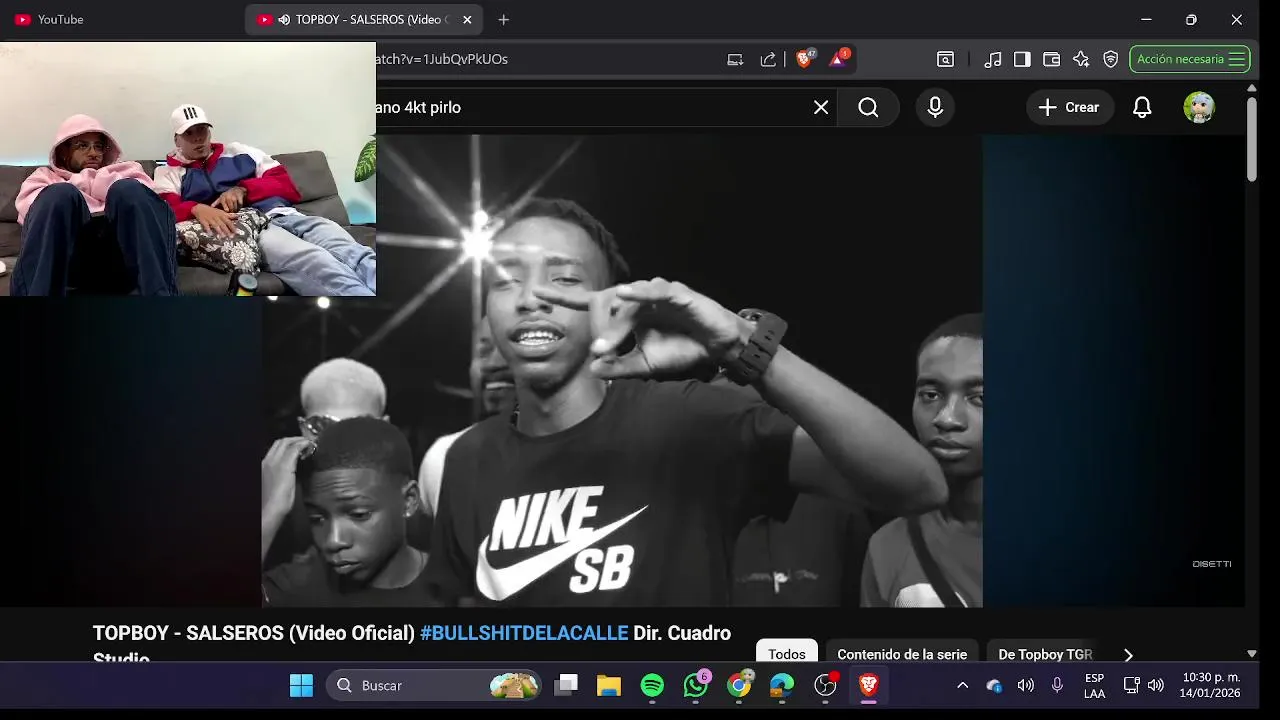Click the page vertical scrollbar thumb
The height and width of the screenshot is (720, 1280).
pos(1252,140)
